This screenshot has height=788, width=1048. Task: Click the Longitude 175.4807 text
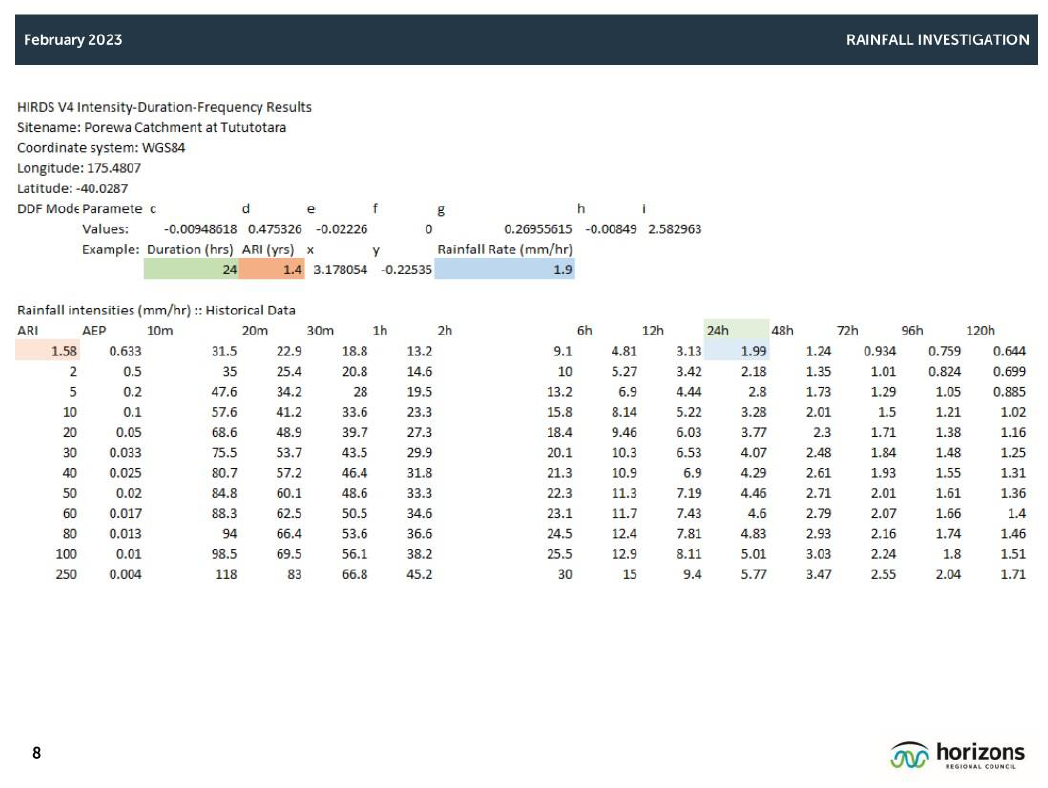coord(79,167)
